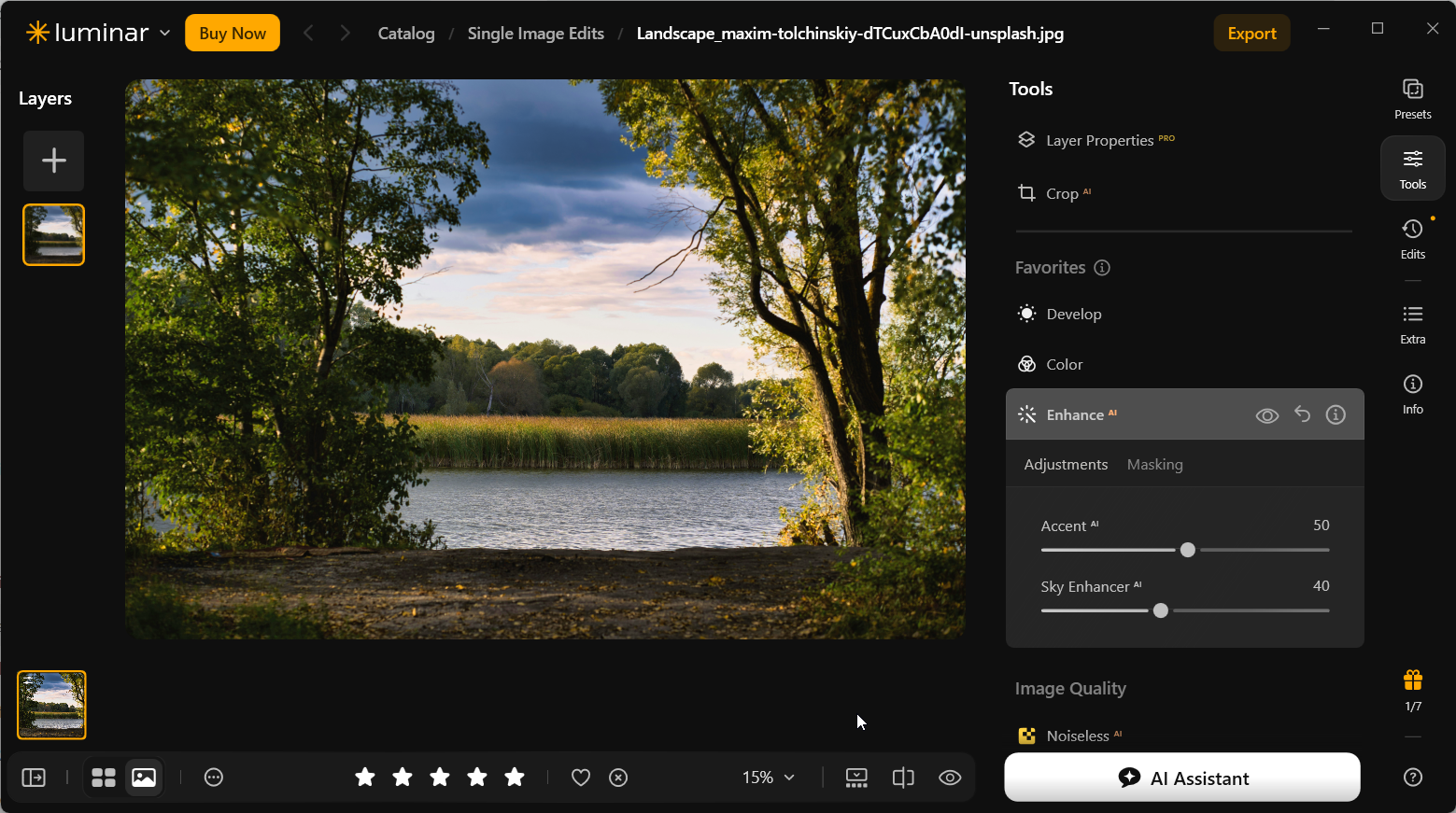
Task: Open the 15% zoom level dropdown
Action: [768, 778]
